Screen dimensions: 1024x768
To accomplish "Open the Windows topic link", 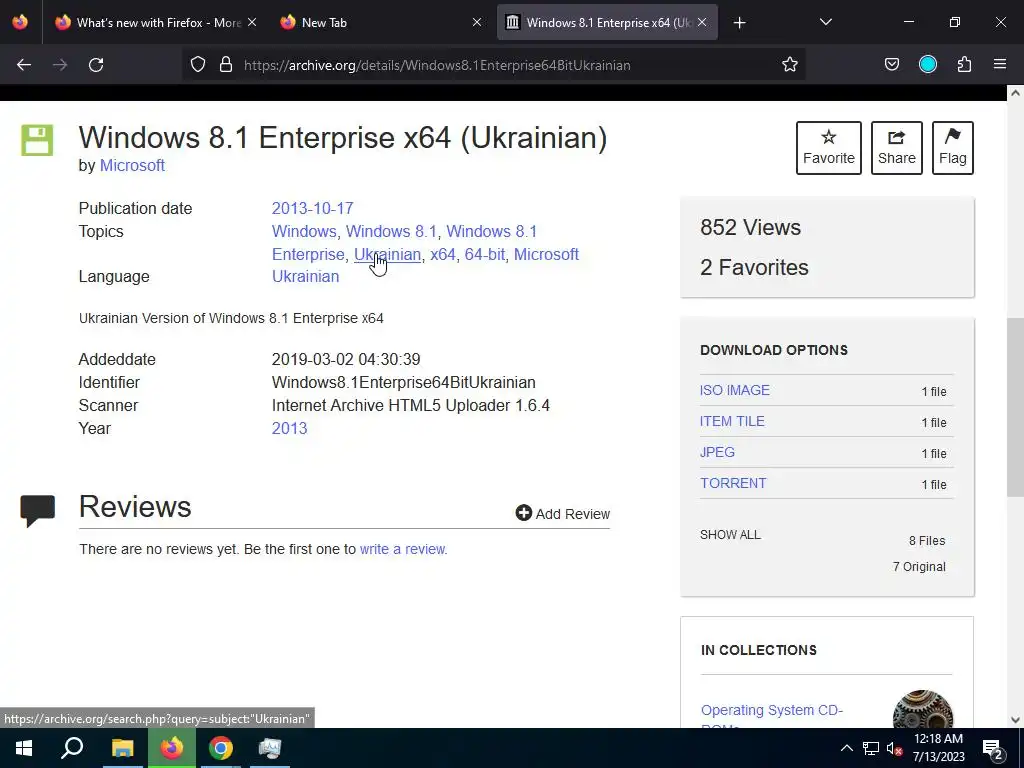I will 304,231.
